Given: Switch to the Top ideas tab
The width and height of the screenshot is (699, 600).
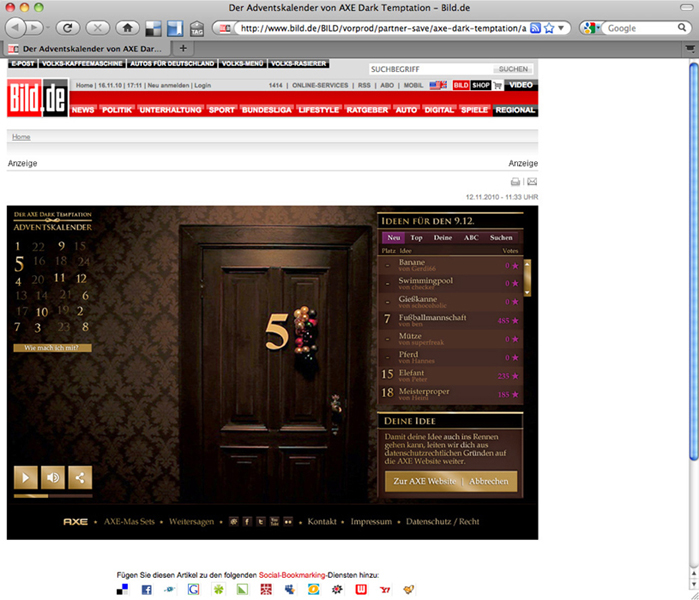Looking at the screenshot, I should pyautogui.click(x=416, y=238).
